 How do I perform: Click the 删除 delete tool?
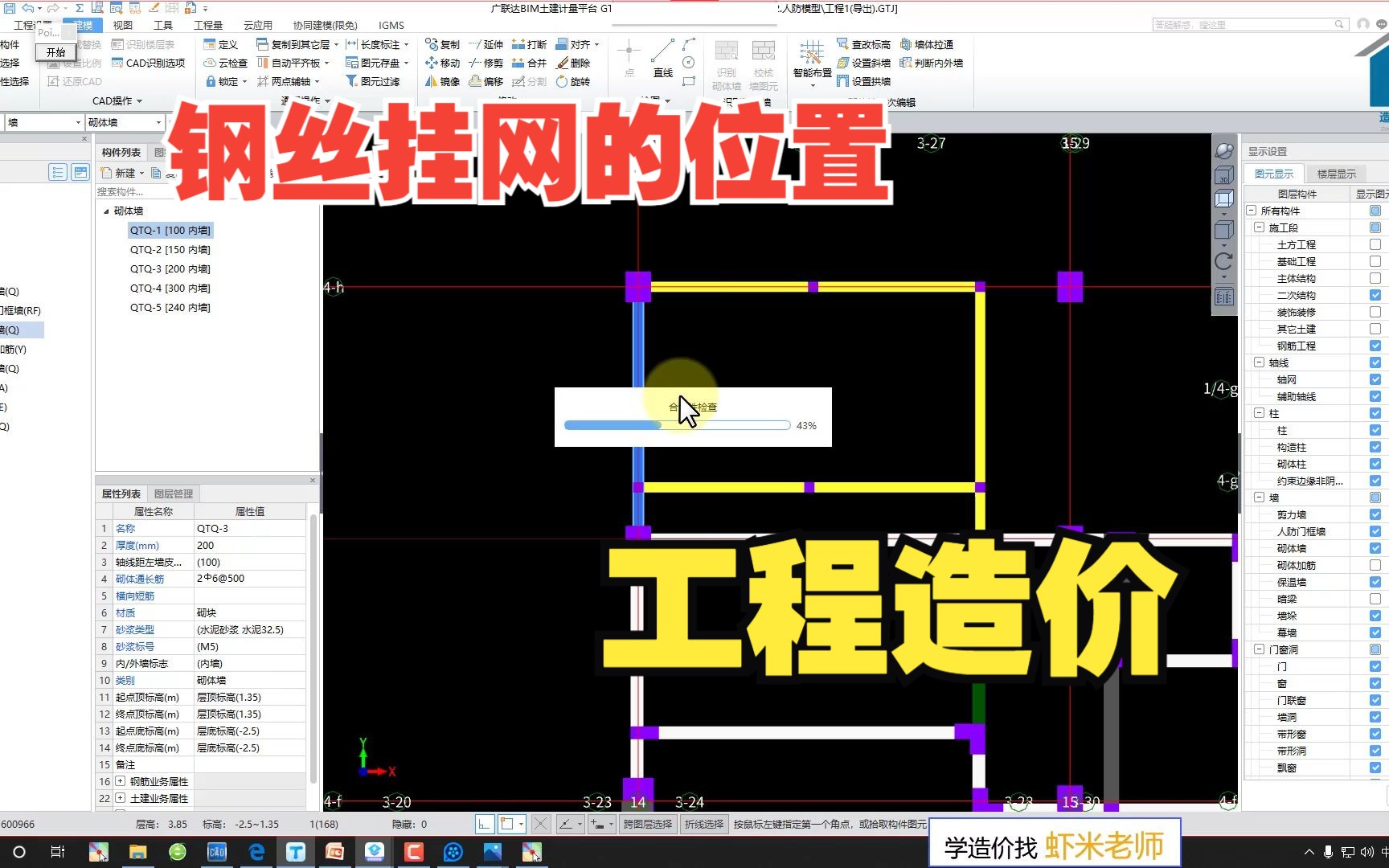(573, 63)
